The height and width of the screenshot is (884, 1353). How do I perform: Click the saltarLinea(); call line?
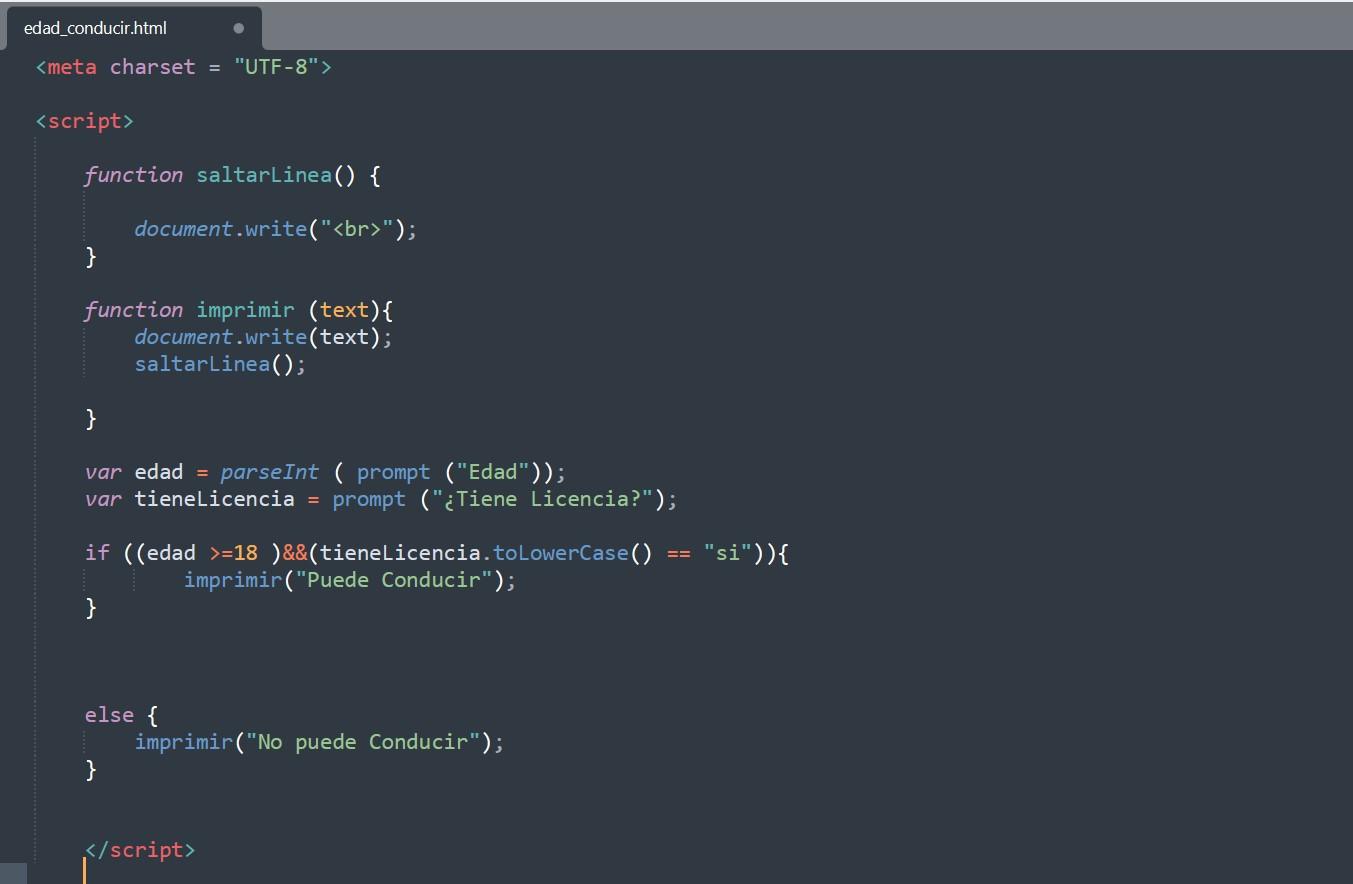coord(220,364)
